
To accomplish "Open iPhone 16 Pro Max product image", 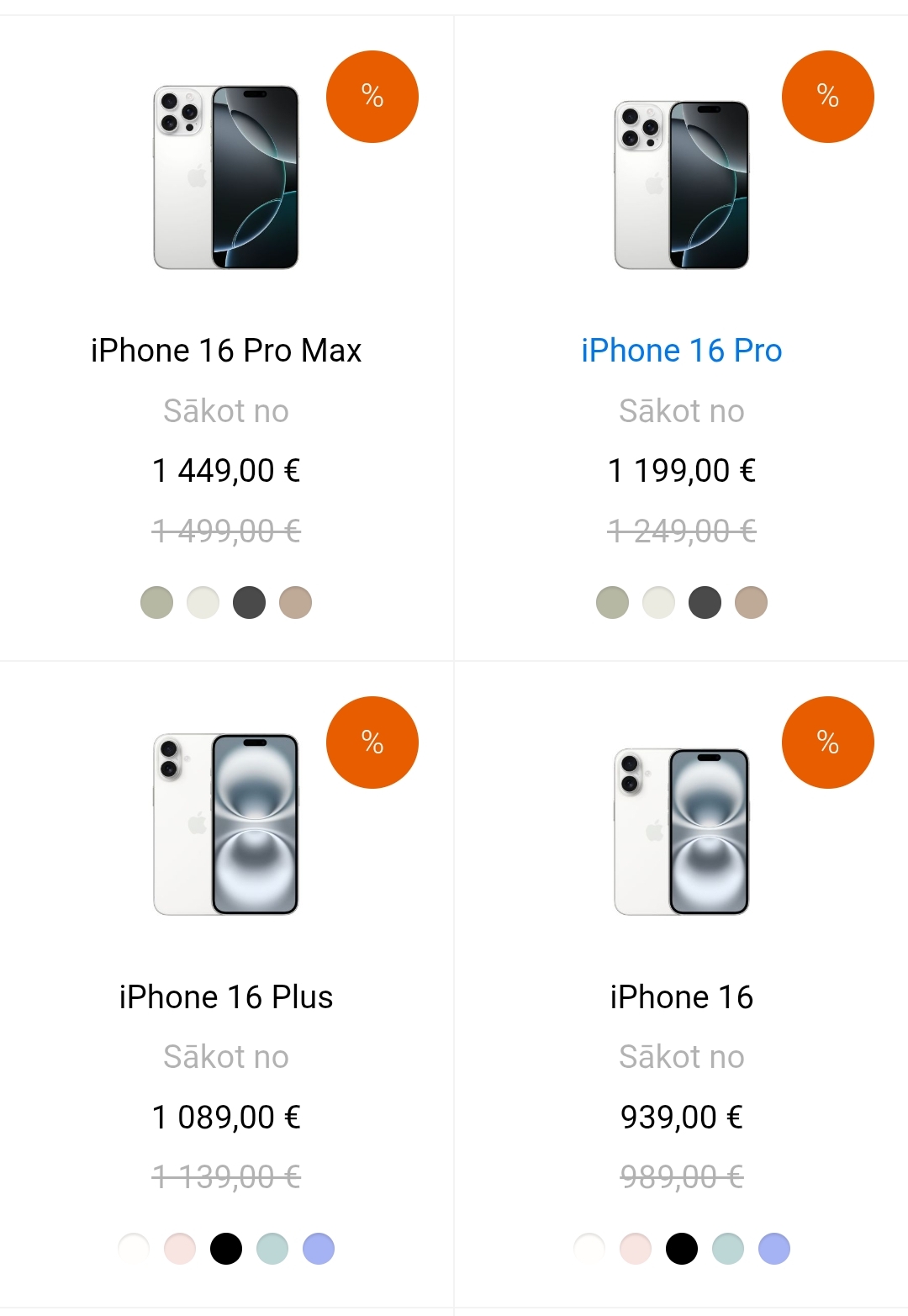I will click(226, 177).
